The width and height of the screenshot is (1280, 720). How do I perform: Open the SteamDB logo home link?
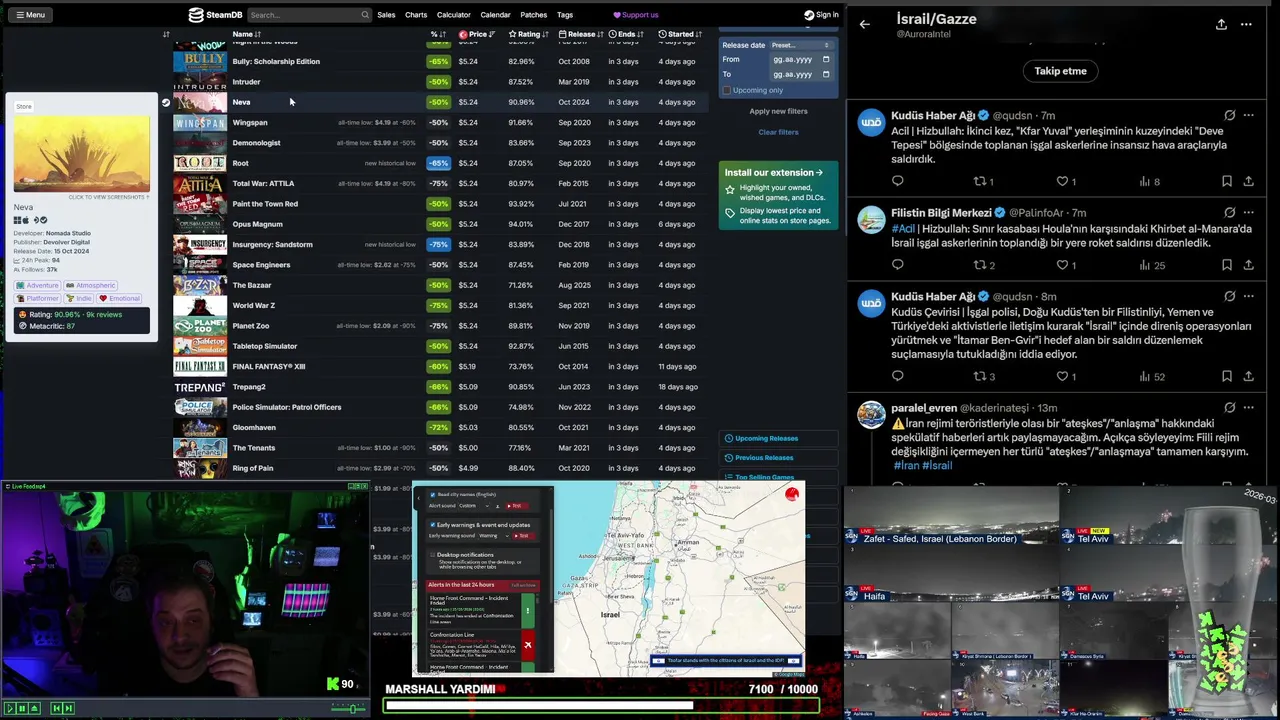216,15
